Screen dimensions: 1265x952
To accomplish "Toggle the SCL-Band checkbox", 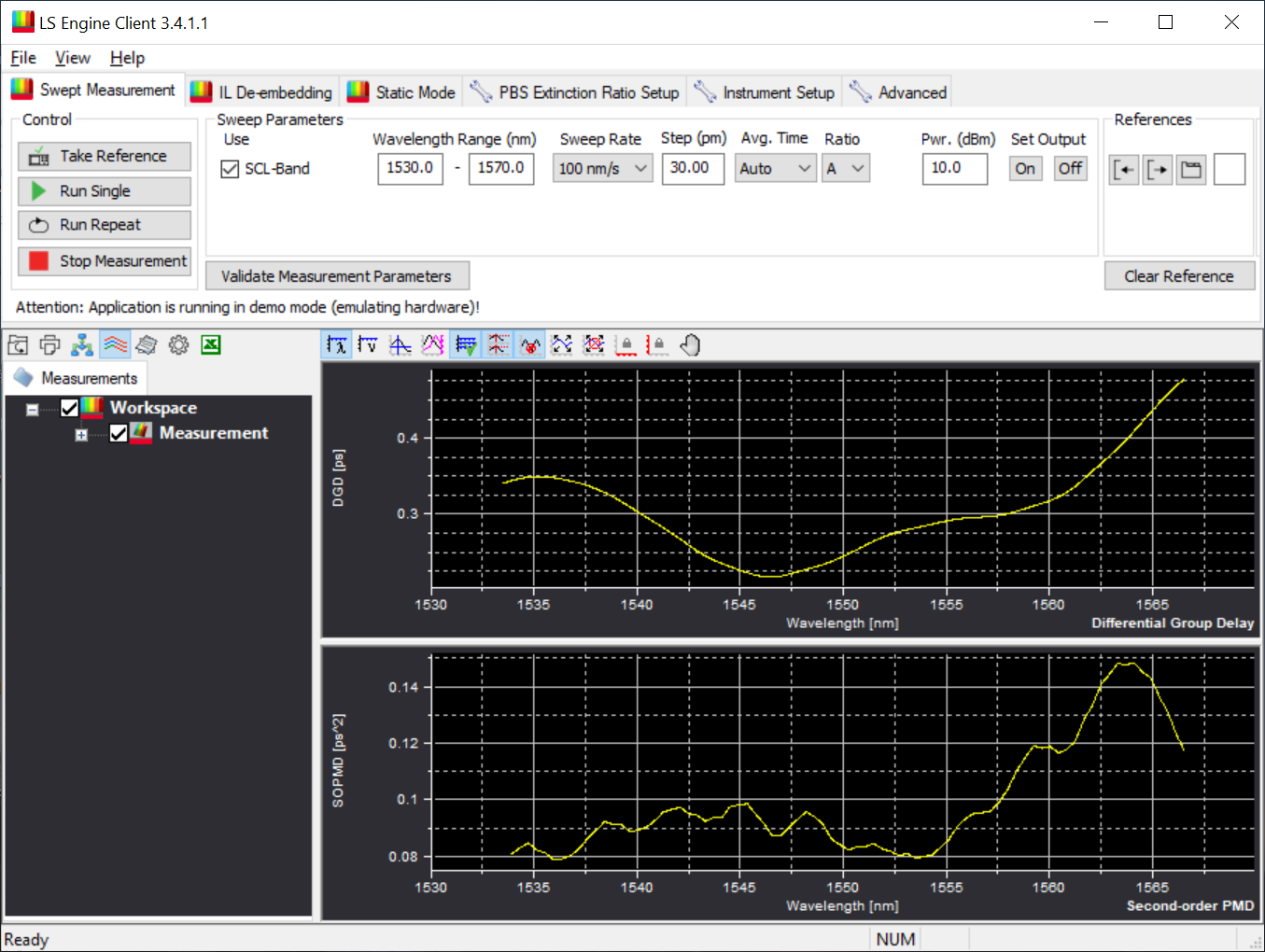I will coord(230,169).
